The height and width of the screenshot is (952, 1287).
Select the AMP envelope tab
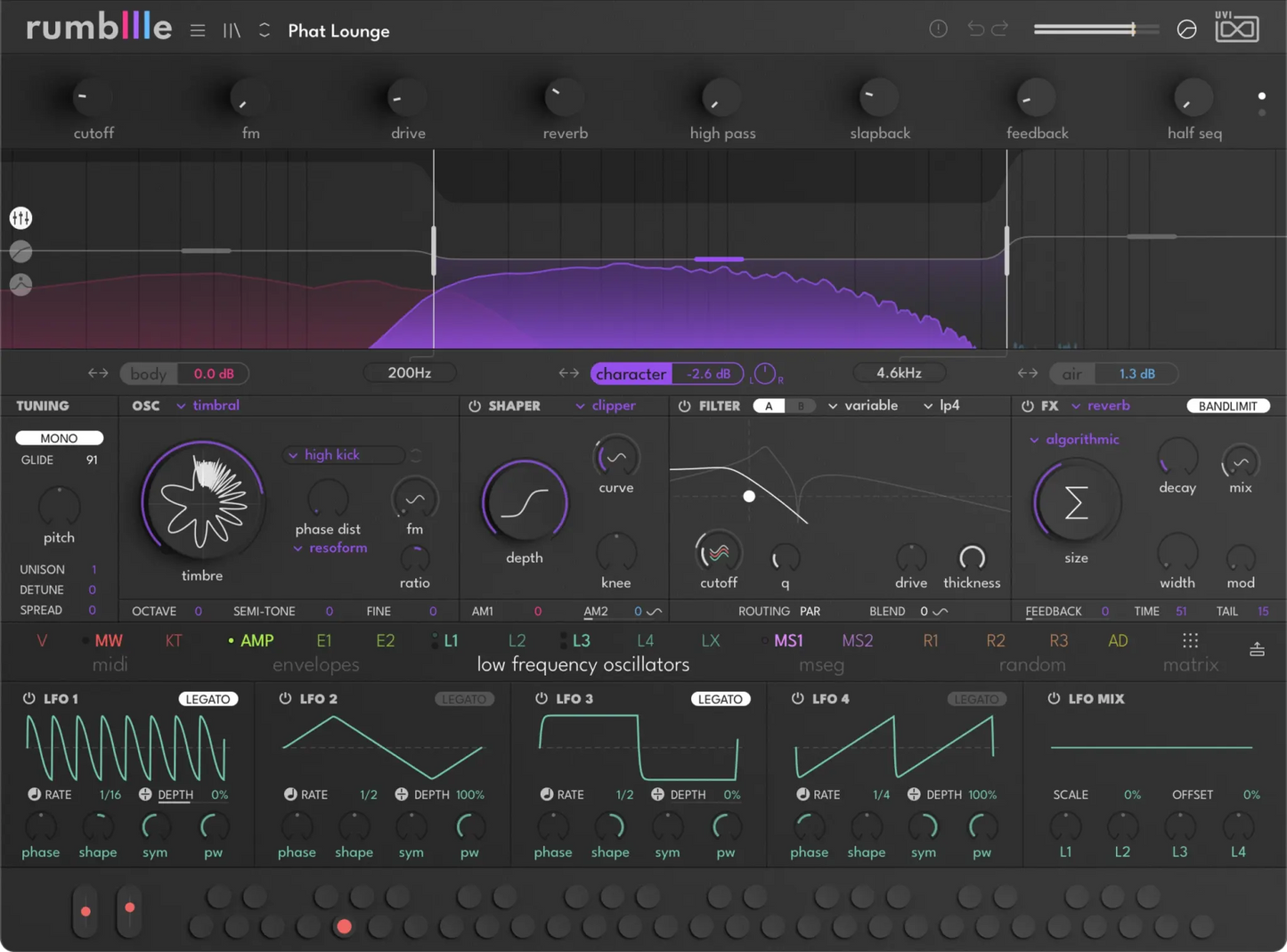coord(257,640)
